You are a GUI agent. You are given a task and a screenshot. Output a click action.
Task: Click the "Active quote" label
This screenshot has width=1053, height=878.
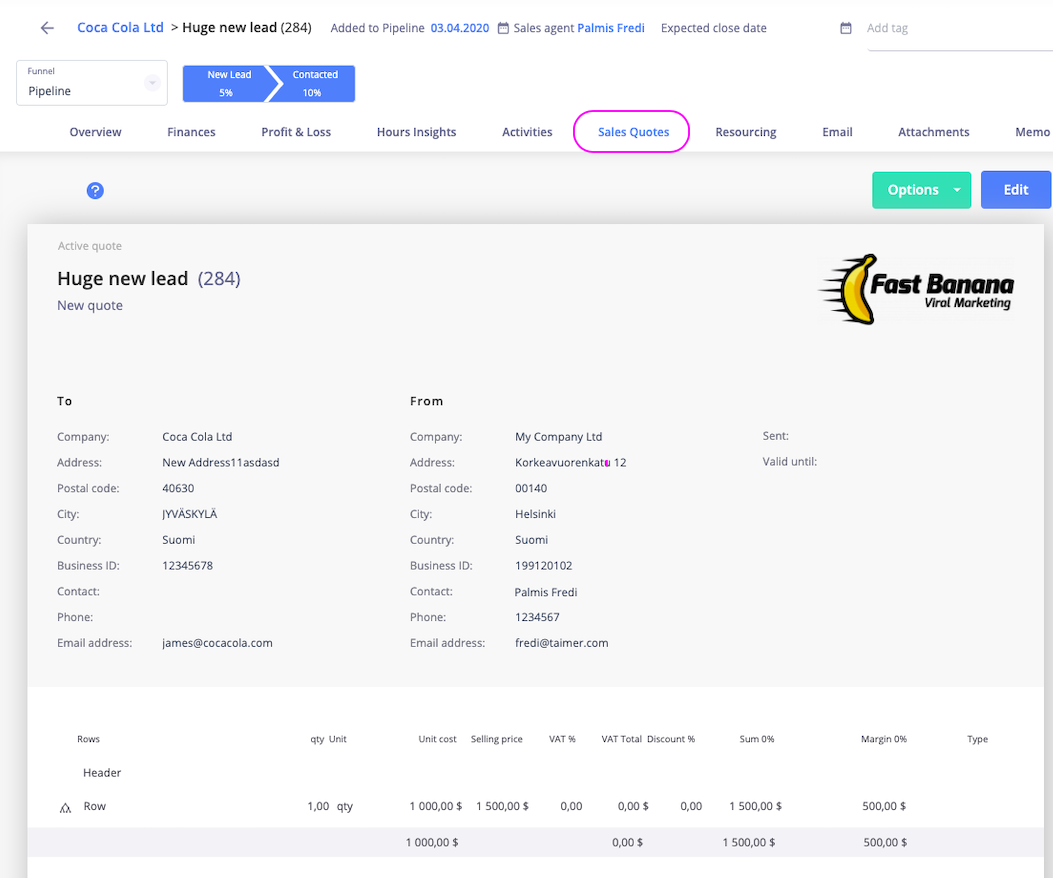(x=90, y=246)
